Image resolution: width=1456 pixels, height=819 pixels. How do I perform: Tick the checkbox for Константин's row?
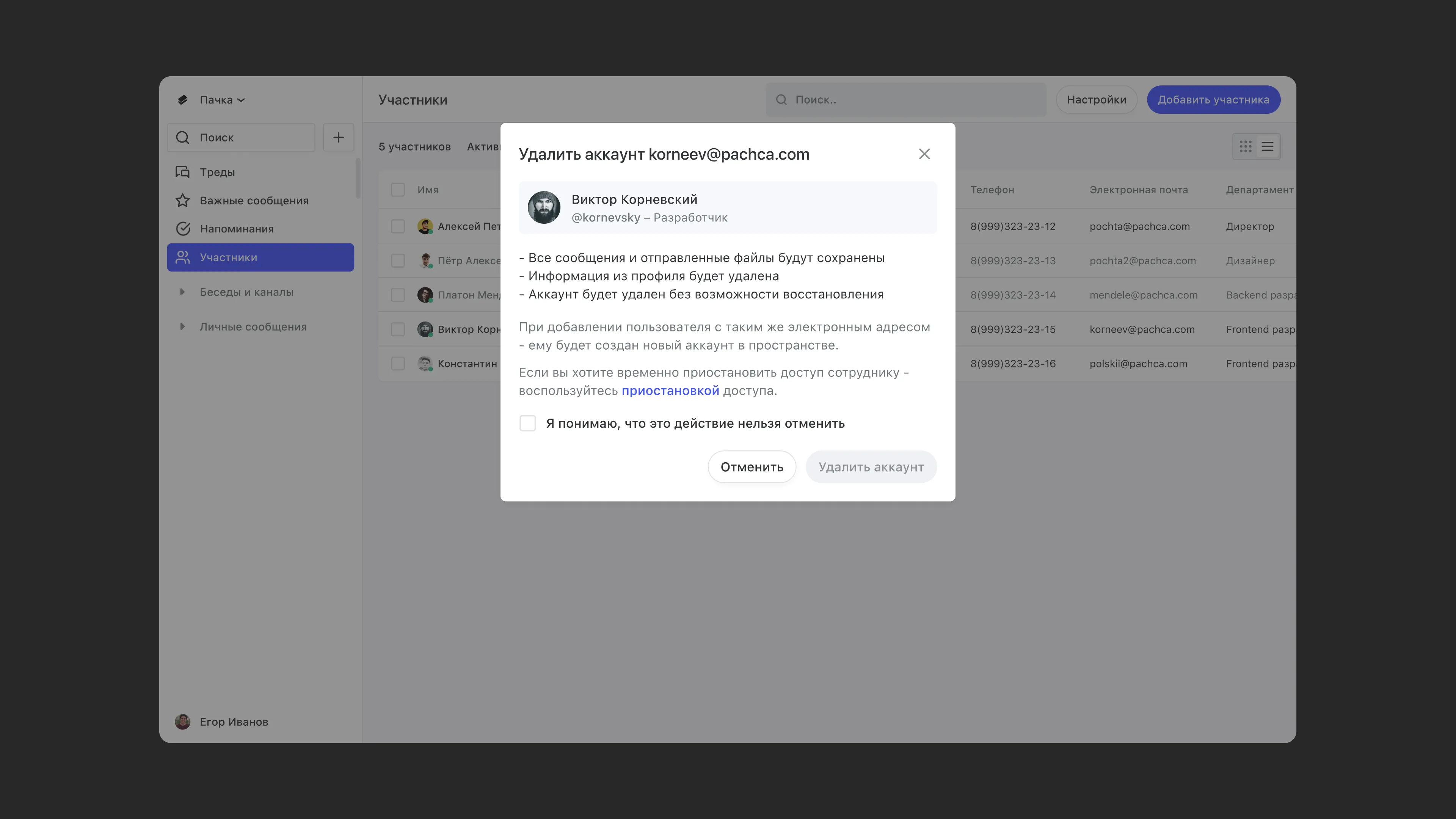[x=398, y=364]
